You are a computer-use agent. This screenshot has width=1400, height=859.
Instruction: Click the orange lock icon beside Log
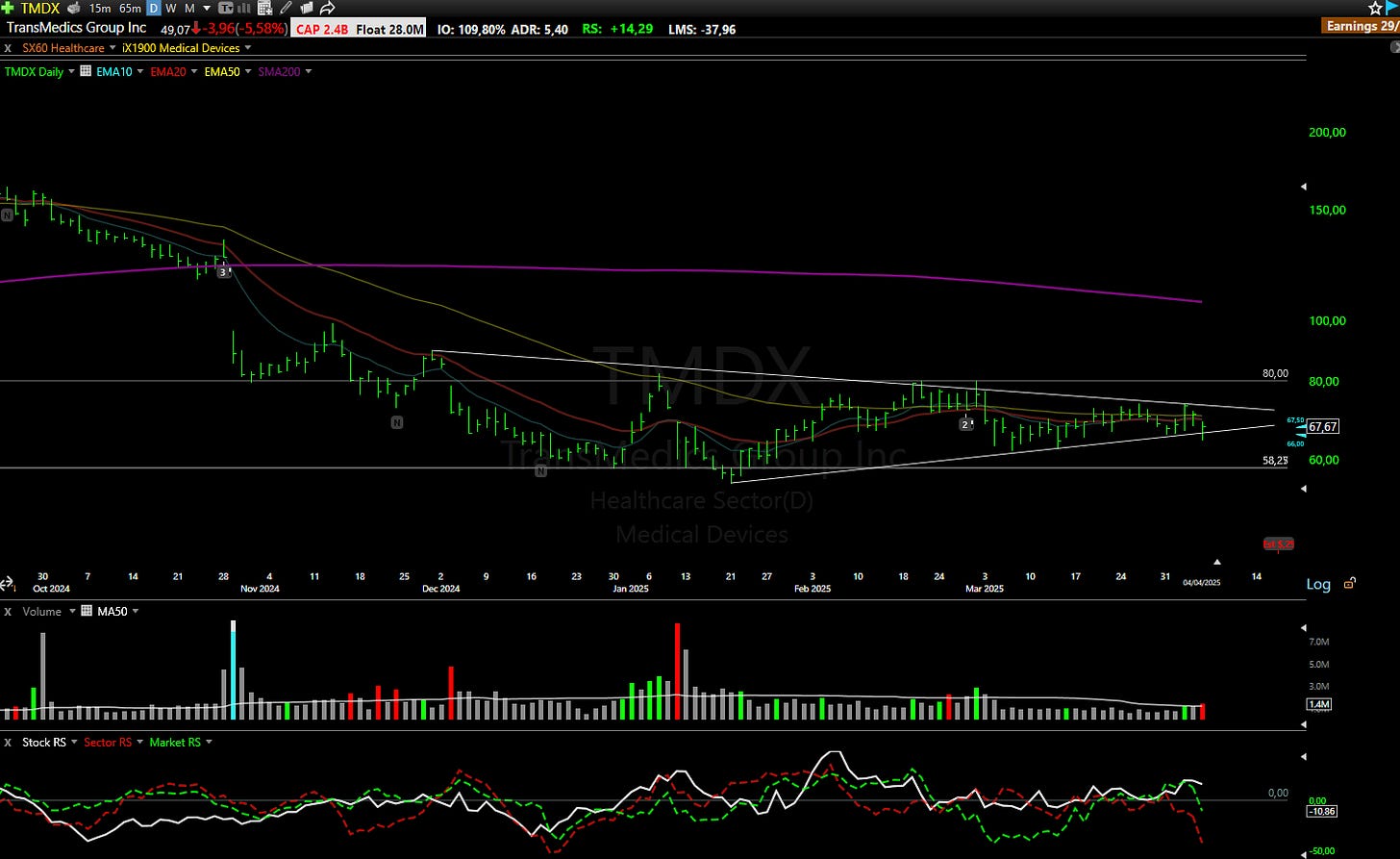(x=1350, y=583)
